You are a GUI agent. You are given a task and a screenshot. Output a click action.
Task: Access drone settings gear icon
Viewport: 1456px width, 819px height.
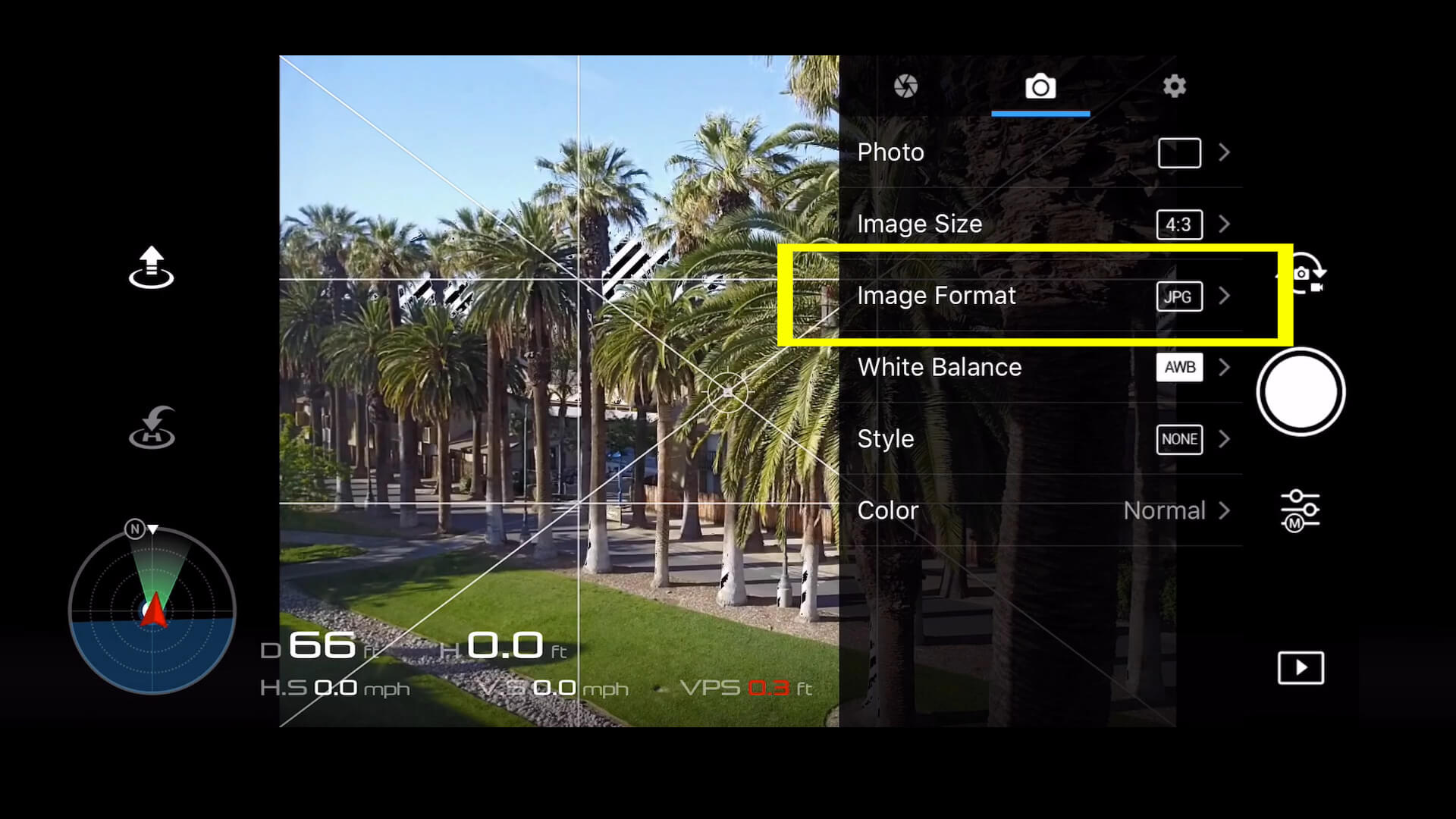click(x=1175, y=86)
